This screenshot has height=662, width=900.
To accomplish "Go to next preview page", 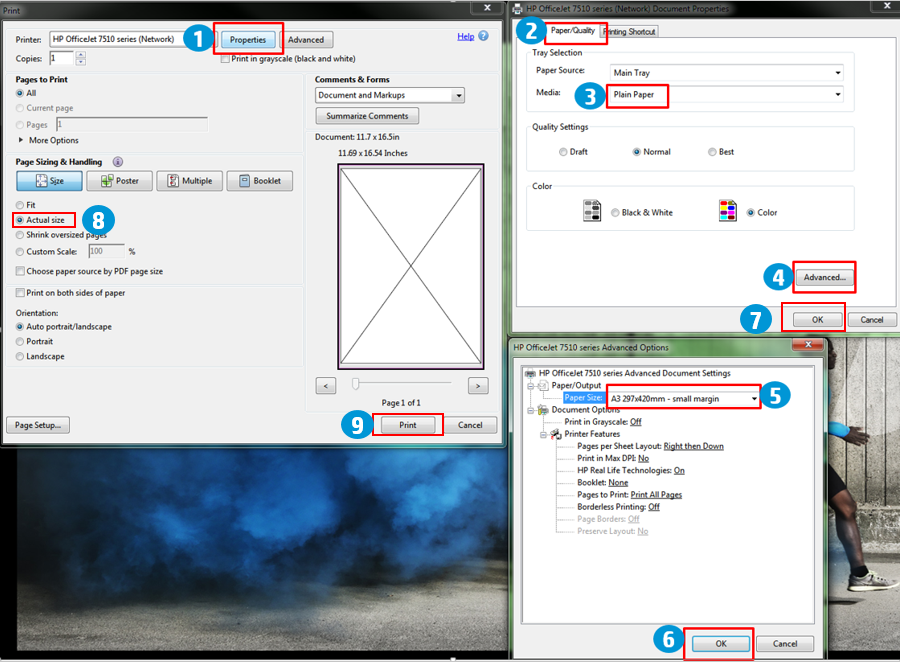I will 478,386.
